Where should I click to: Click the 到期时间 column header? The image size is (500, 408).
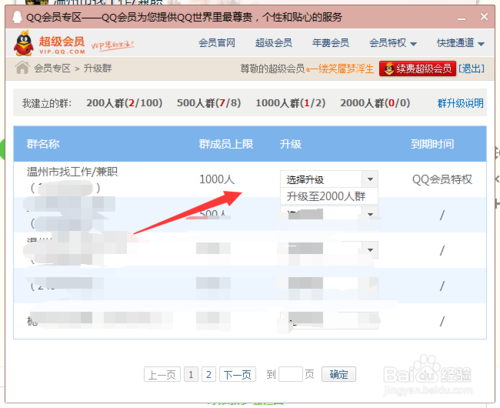[432, 144]
